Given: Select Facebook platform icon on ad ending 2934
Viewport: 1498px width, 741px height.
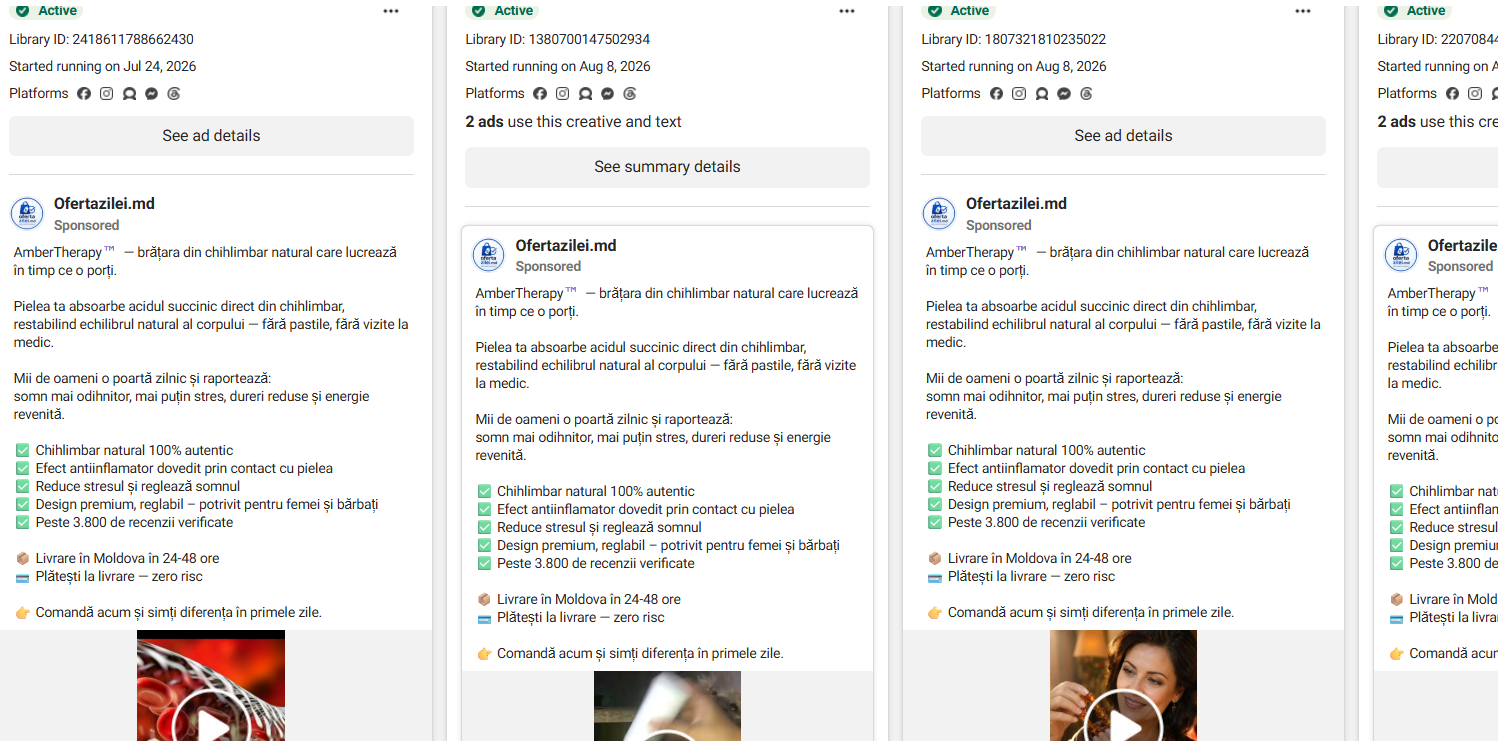Looking at the screenshot, I should tap(540, 94).
